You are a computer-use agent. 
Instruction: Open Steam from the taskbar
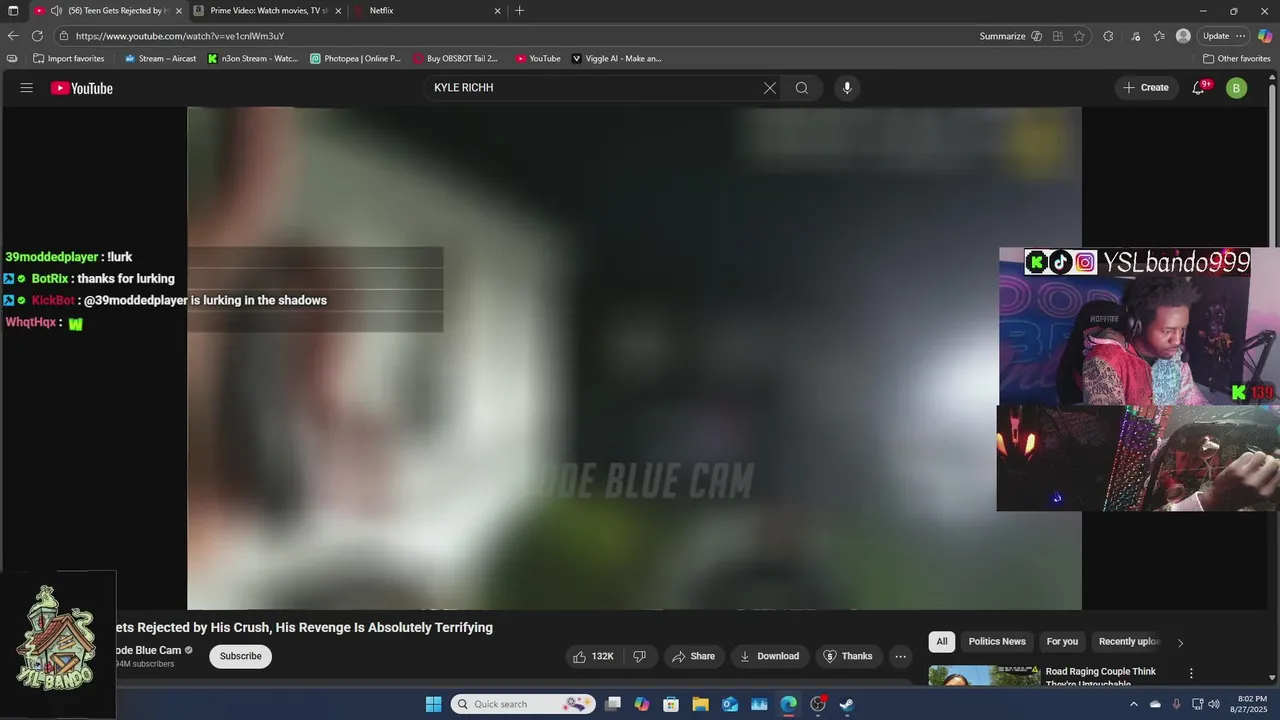[846, 704]
